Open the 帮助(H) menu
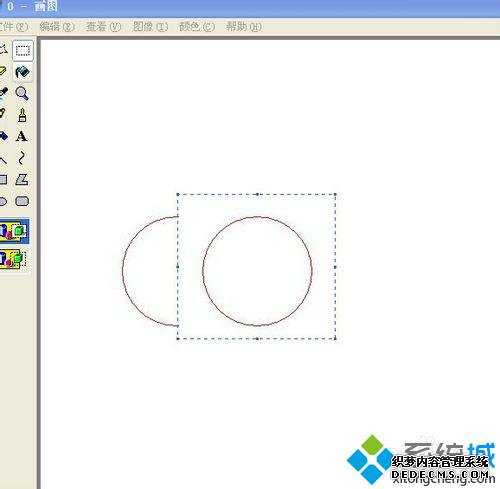 pyautogui.click(x=244, y=26)
